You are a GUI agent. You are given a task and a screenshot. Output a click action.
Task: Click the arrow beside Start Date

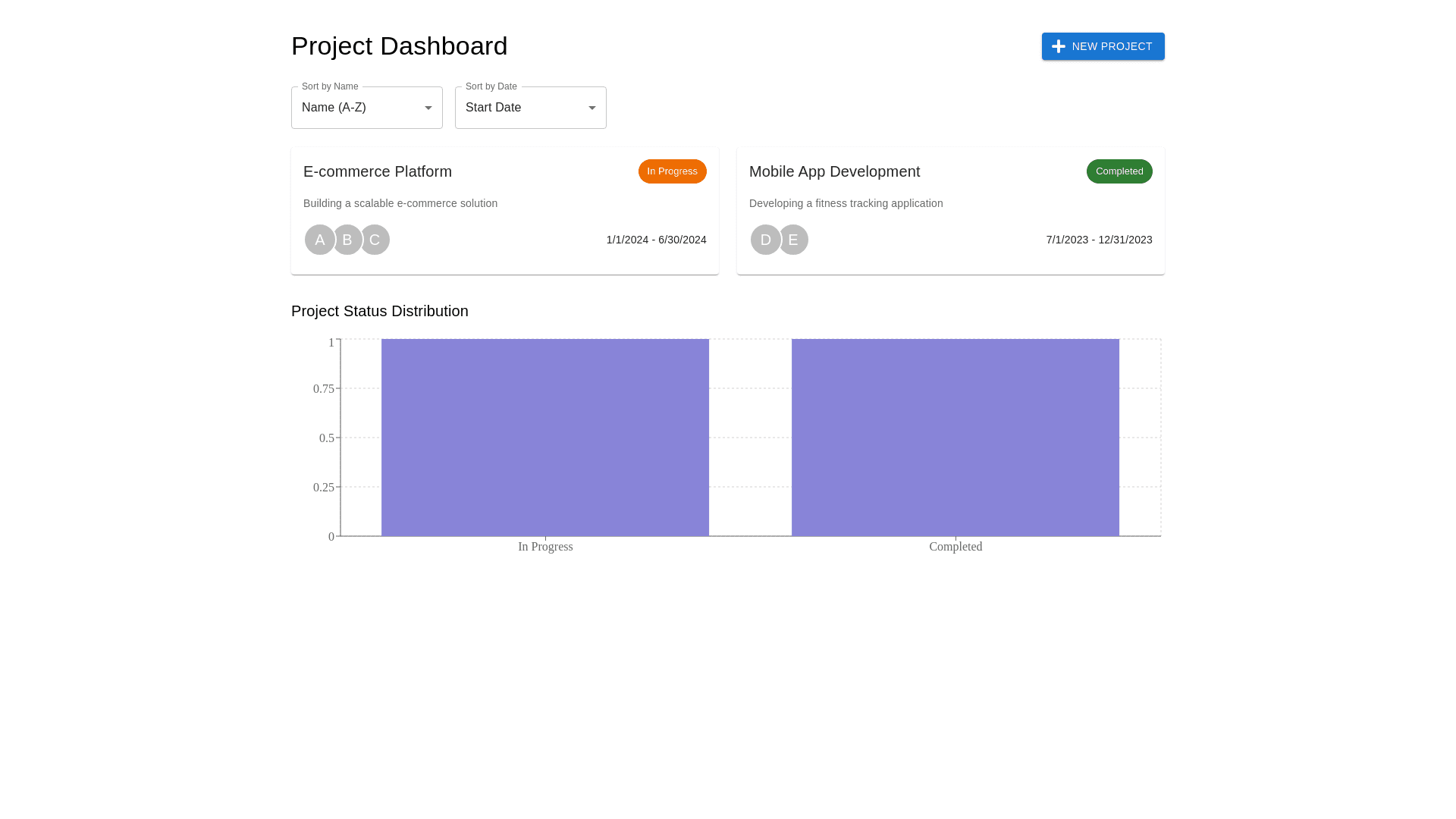[x=592, y=108]
